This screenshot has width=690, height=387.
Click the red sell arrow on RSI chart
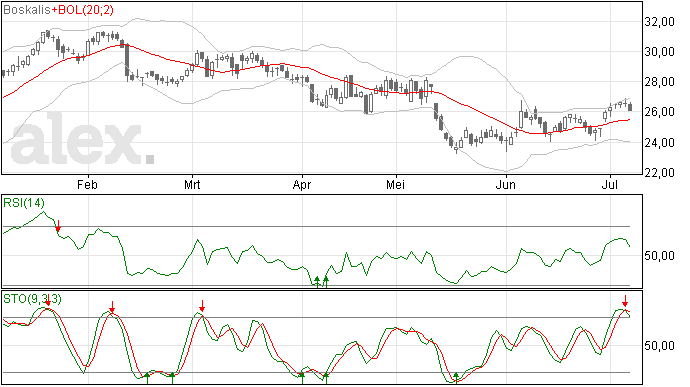pos(58,226)
